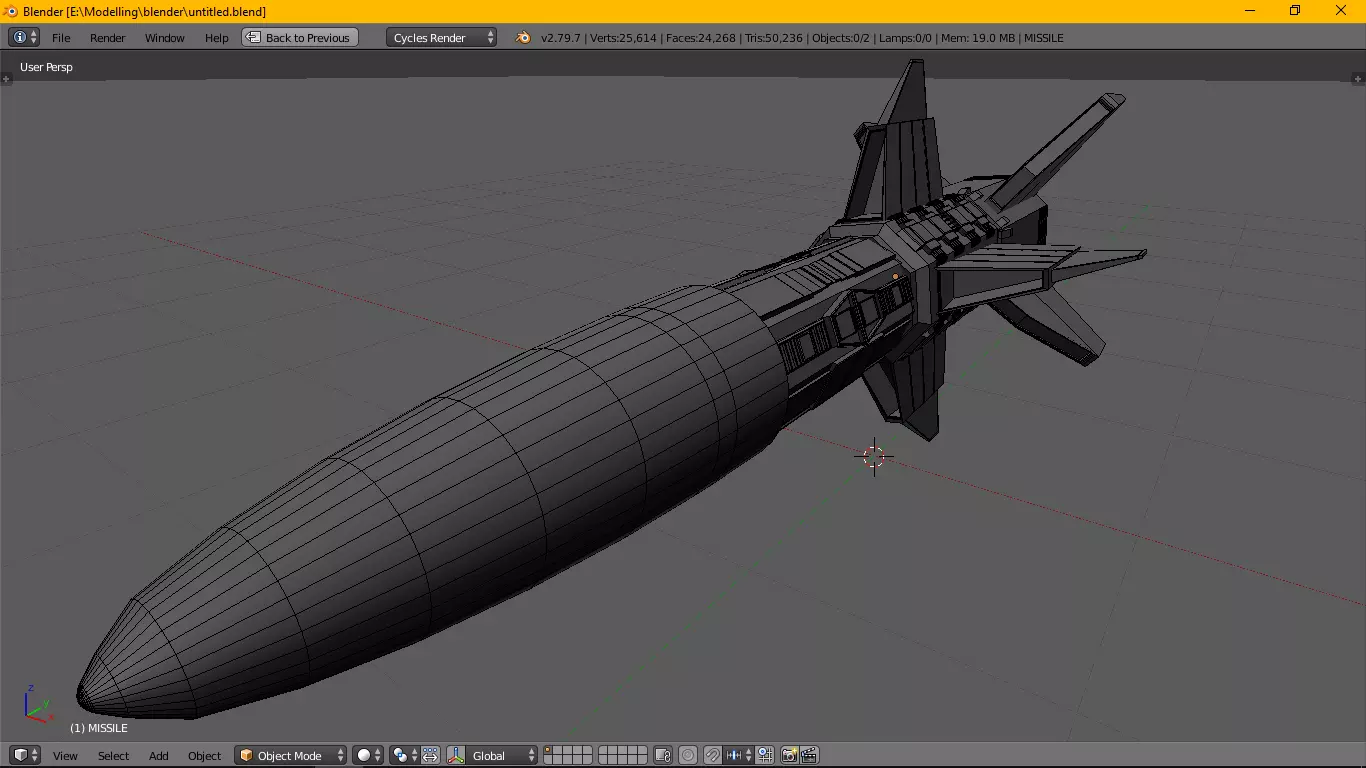The image size is (1366, 768).
Task: Open the Render menu
Action: pos(108,37)
